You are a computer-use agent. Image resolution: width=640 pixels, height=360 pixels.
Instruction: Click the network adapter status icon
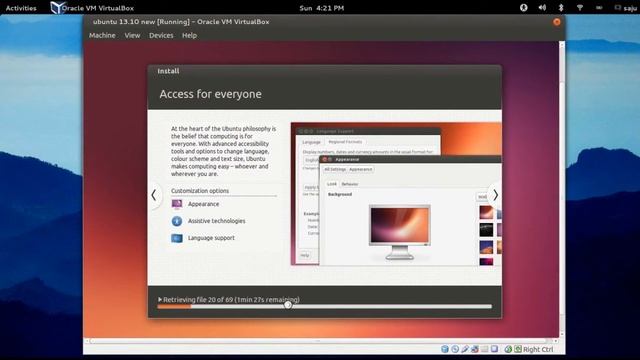point(475,349)
